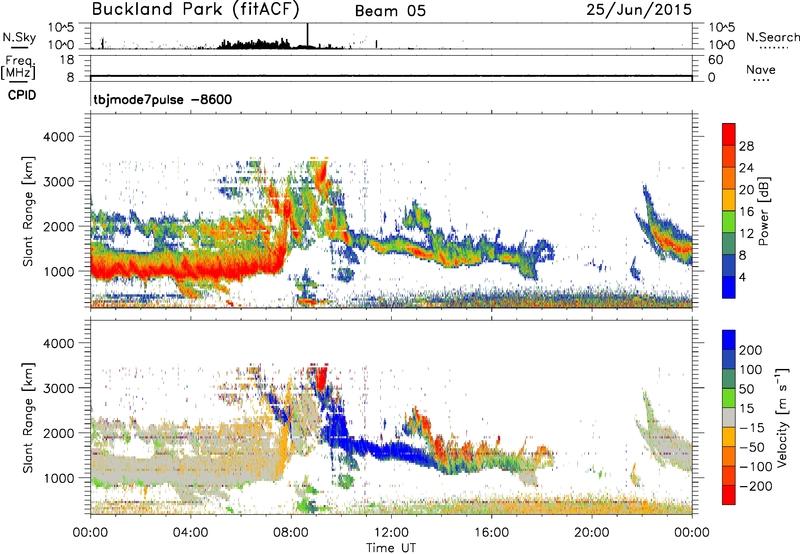Click the date "25/Jun/2015"
Image resolution: width=800 pixels, height=554 pixels.
tap(639, 9)
